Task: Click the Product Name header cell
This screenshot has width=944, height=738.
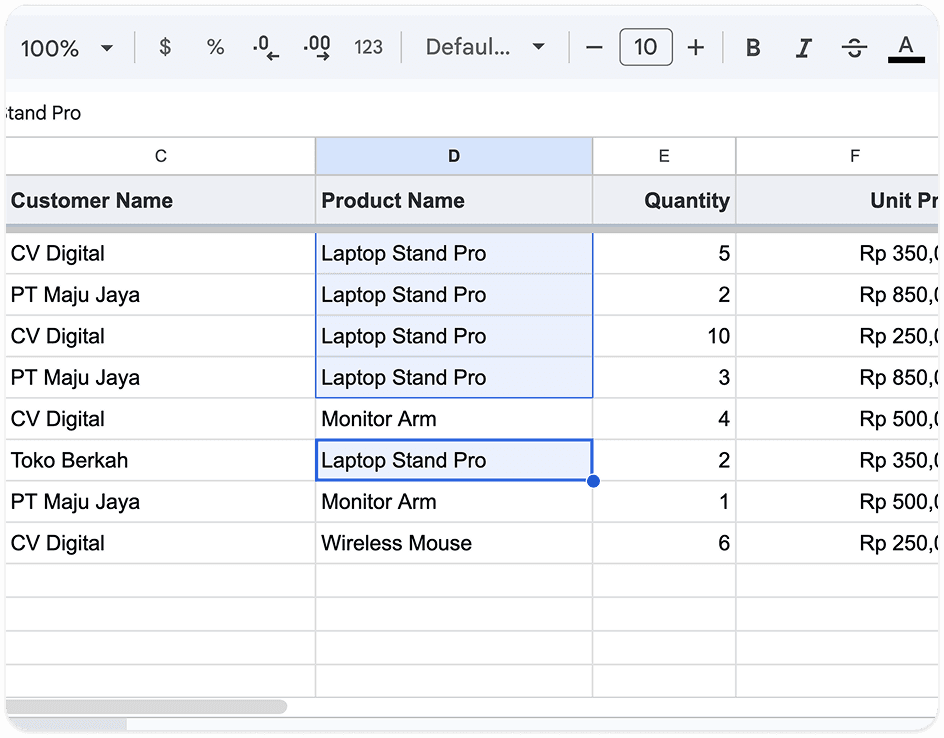Action: tap(454, 200)
